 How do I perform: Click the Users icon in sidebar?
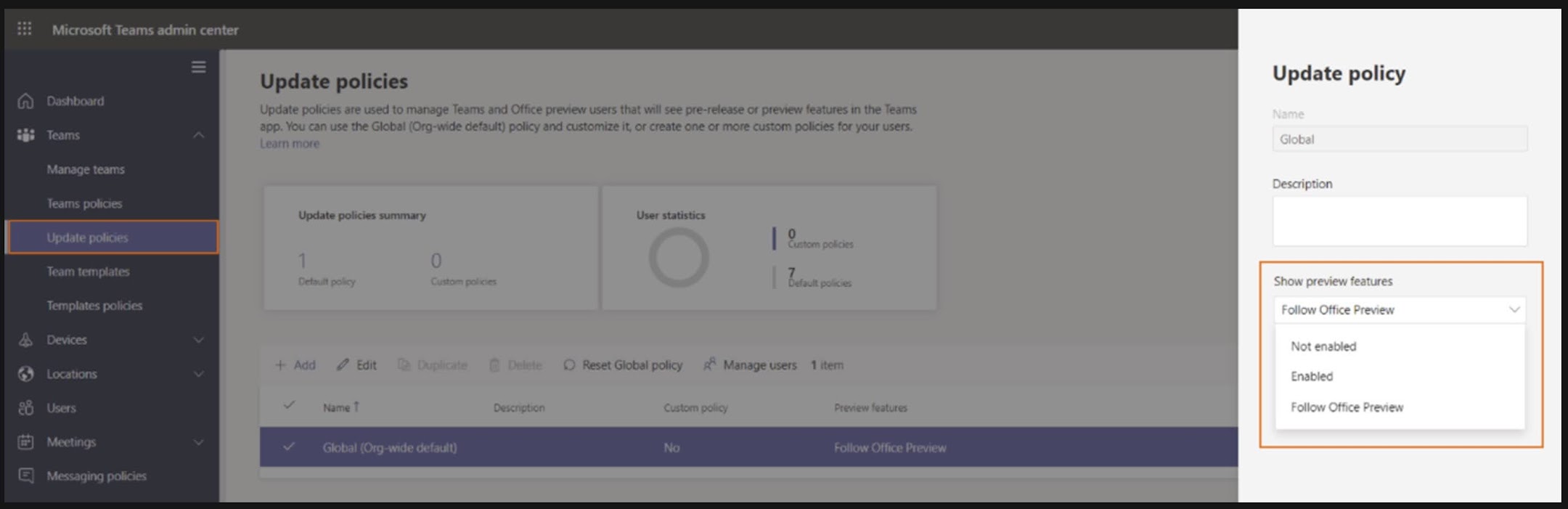[x=25, y=408]
